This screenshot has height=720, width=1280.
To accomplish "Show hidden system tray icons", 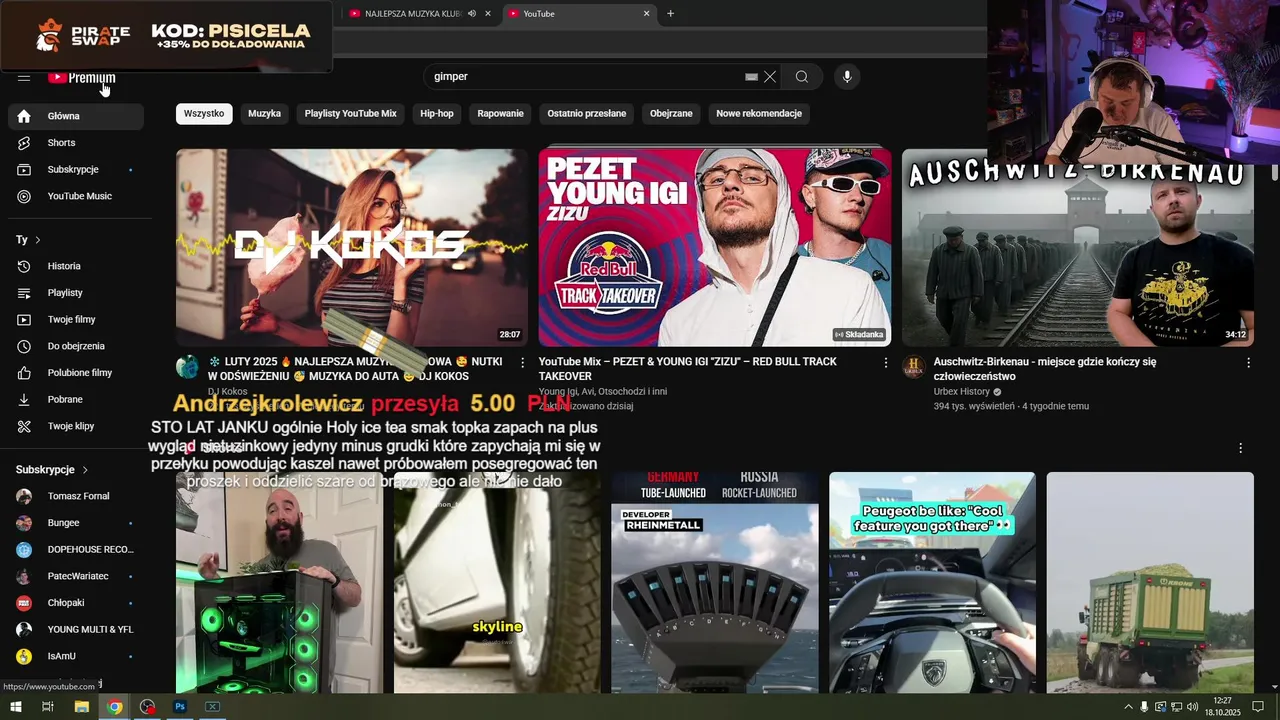I will 1128,707.
